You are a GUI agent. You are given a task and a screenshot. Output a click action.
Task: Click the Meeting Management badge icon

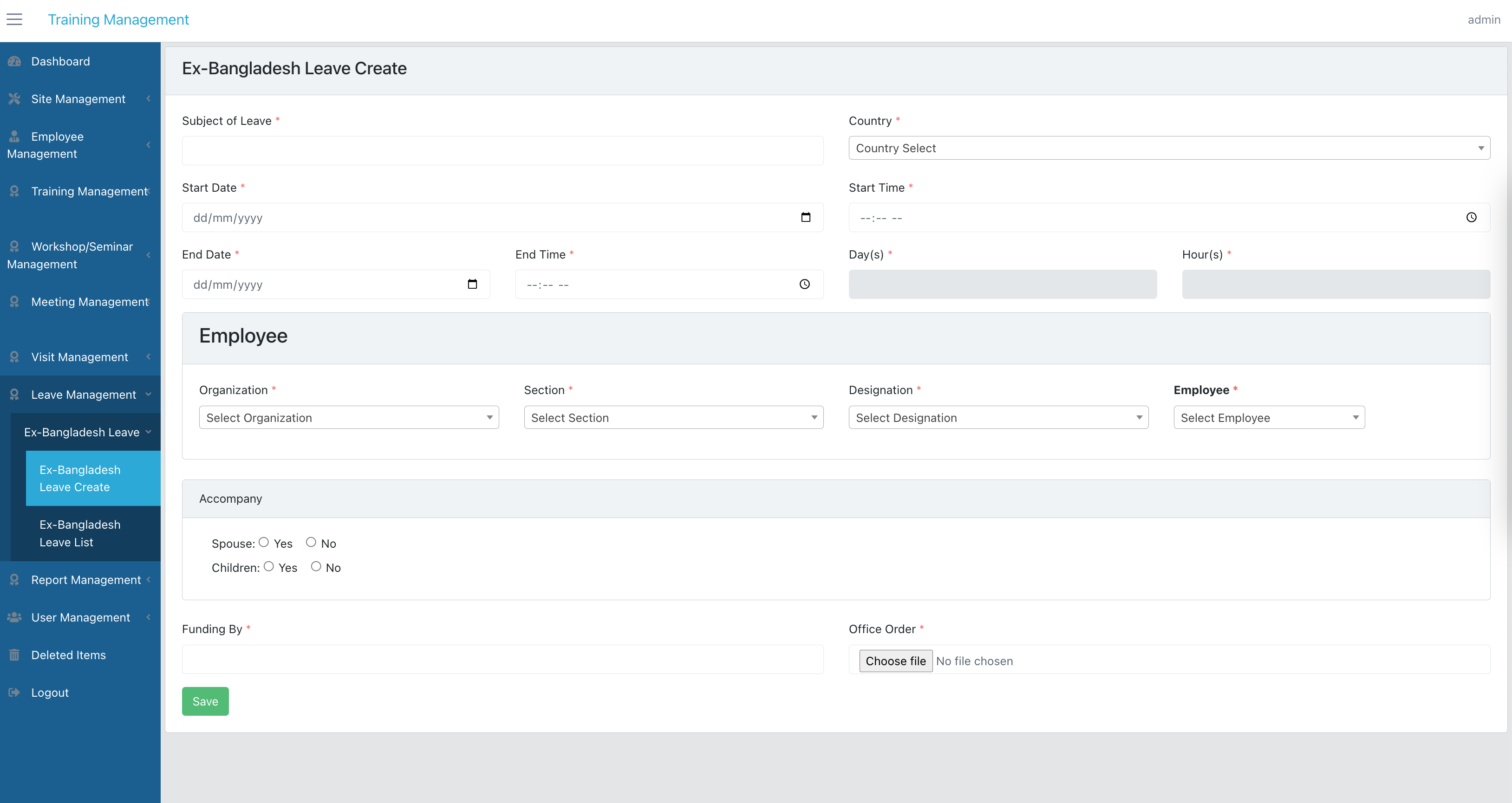14,302
